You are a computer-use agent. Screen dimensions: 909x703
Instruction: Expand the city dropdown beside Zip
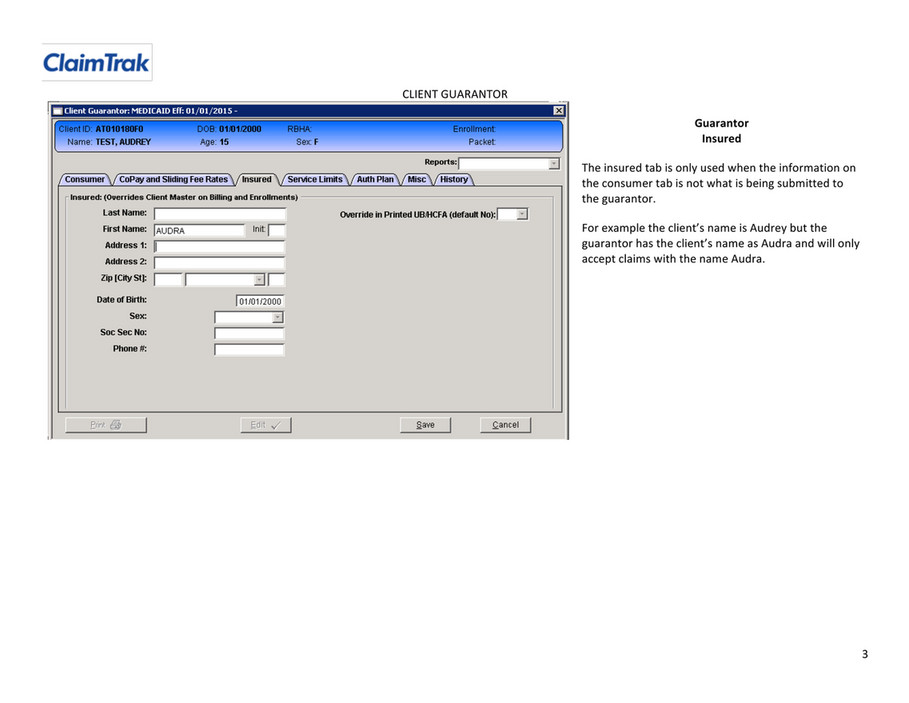click(259, 280)
